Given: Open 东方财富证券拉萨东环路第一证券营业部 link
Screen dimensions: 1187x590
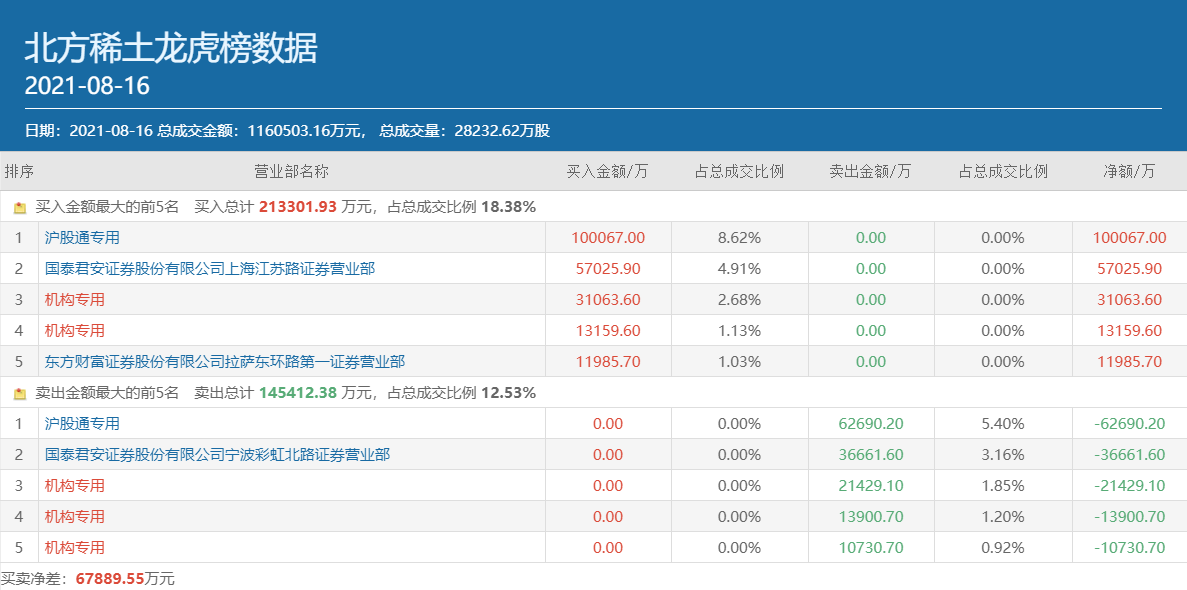Looking at the screenshot, I should pos(225,362).
